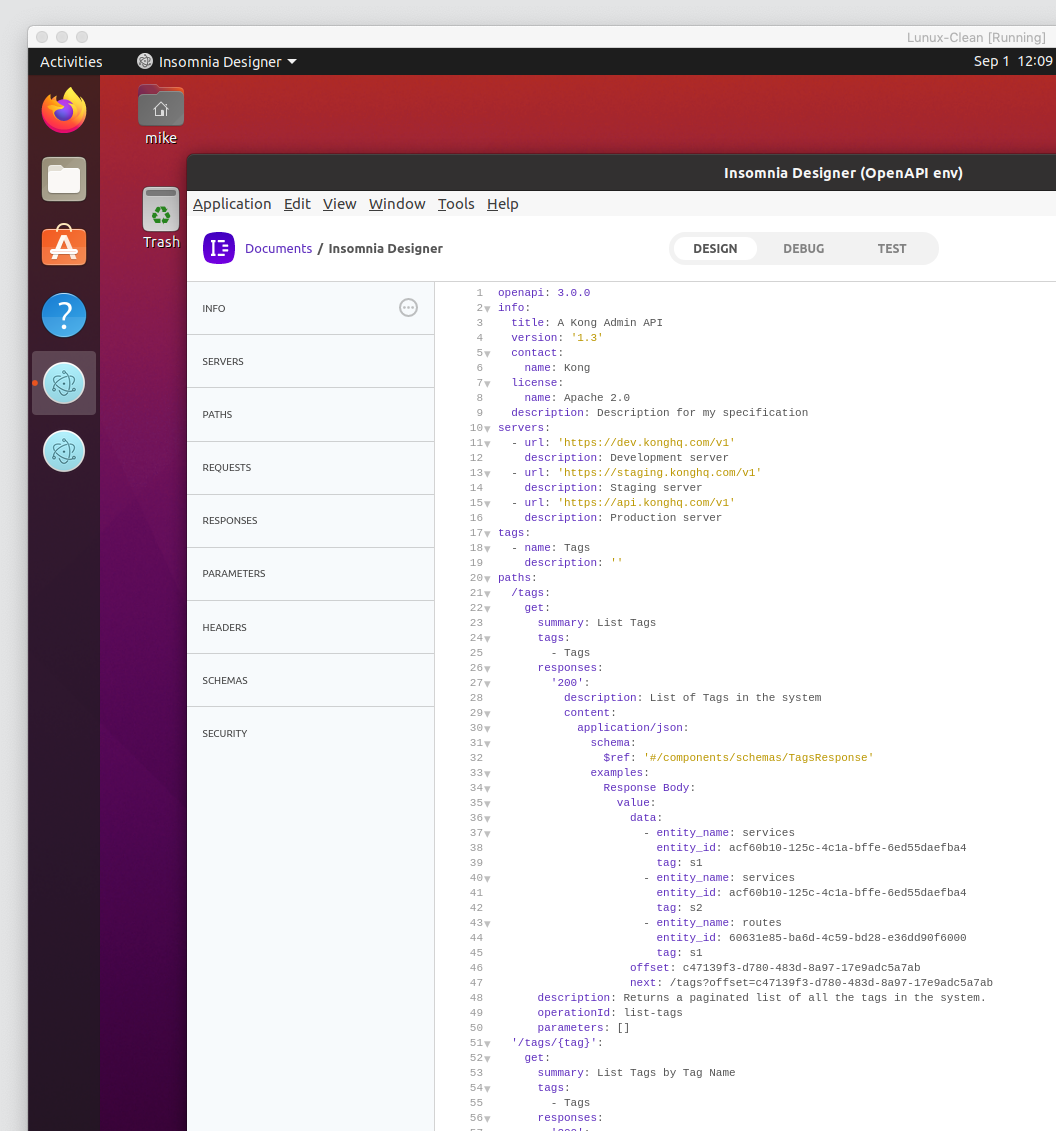Collapse the responses fold arrow at line 26
Image resolution: width=1056 pixels, height=1131 pixels.
(x=488, y=669)
